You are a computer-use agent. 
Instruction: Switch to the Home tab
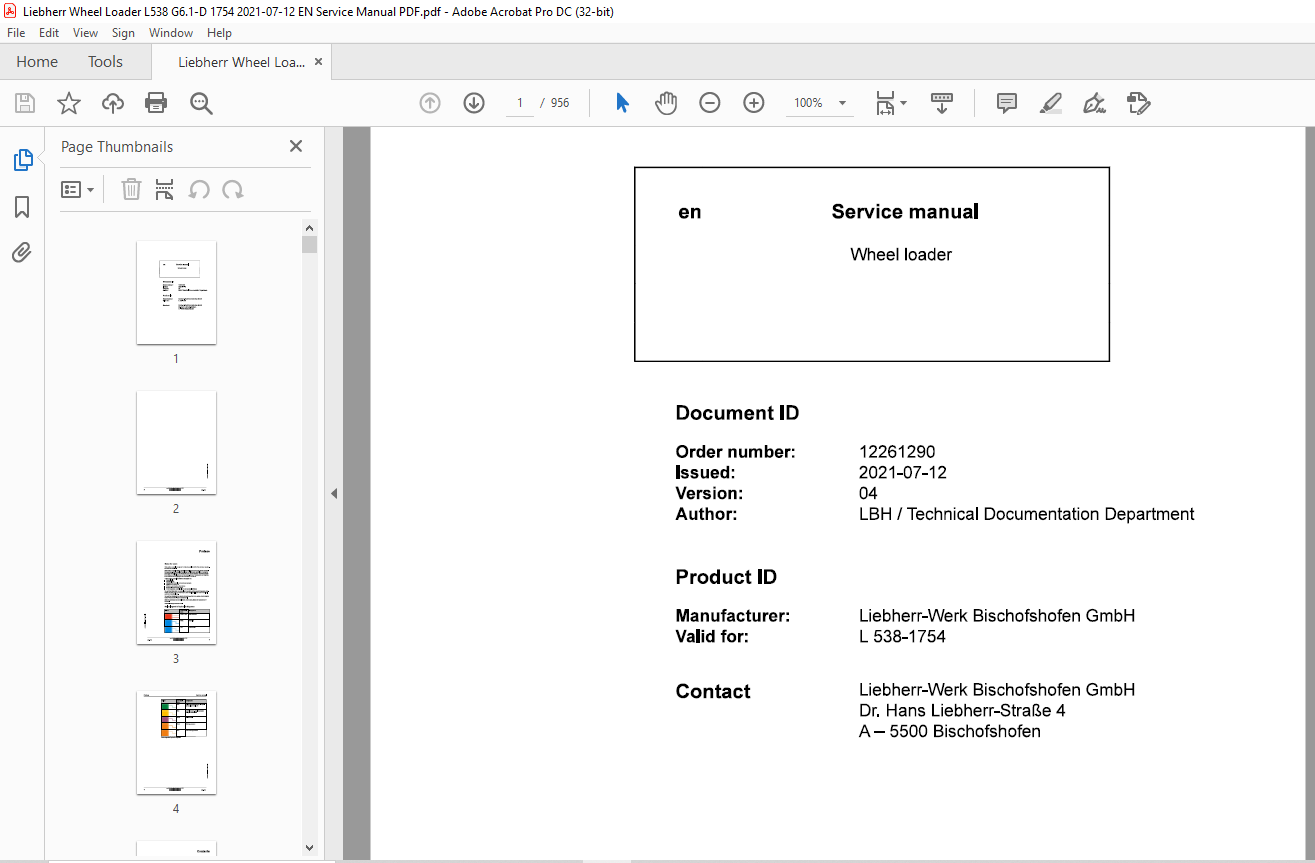37,62
